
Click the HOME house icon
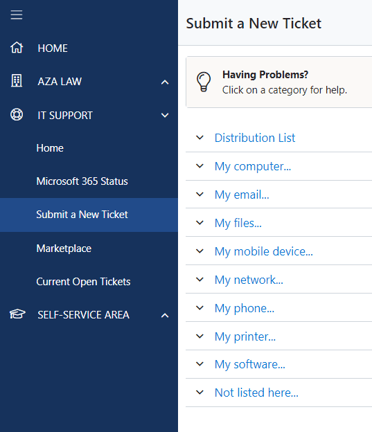(17, 48)
